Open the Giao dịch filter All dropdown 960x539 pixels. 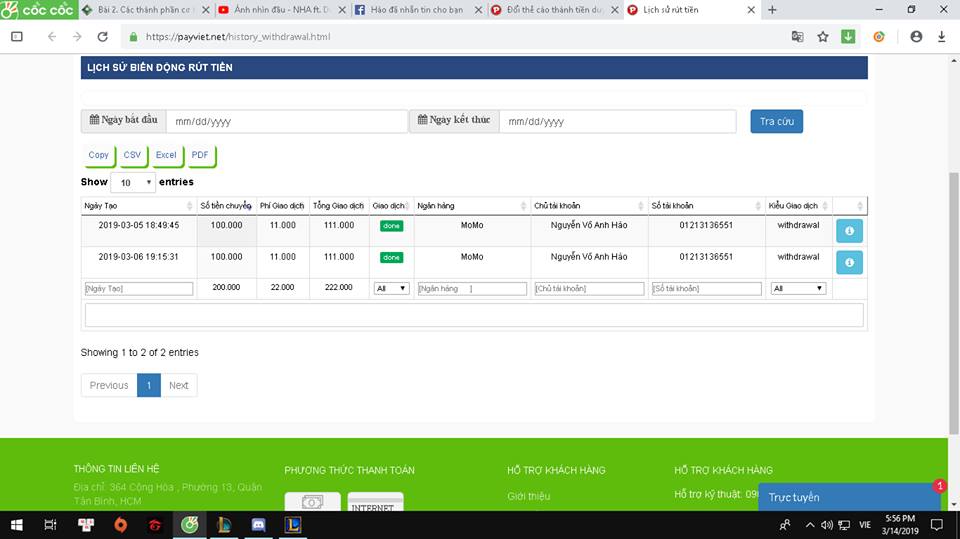[391, 288]
